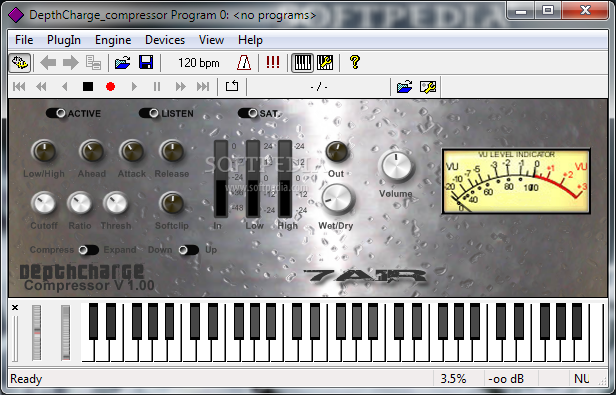Click the thin velocity slider beside keyboard
This screenshot has width=616, height=395.
tap(15, 338)
